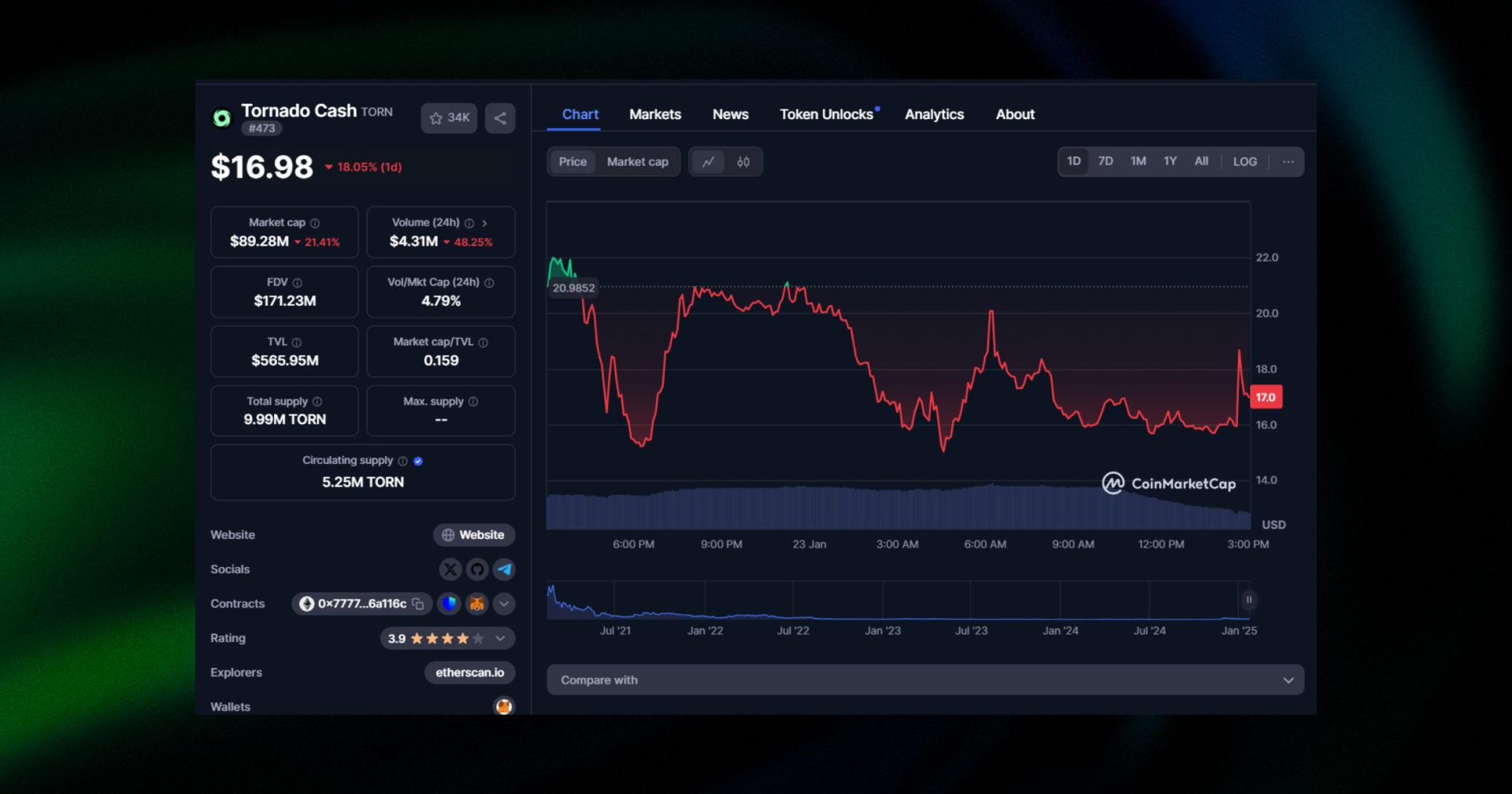Click the $16.98 price text

click(262, 167)
